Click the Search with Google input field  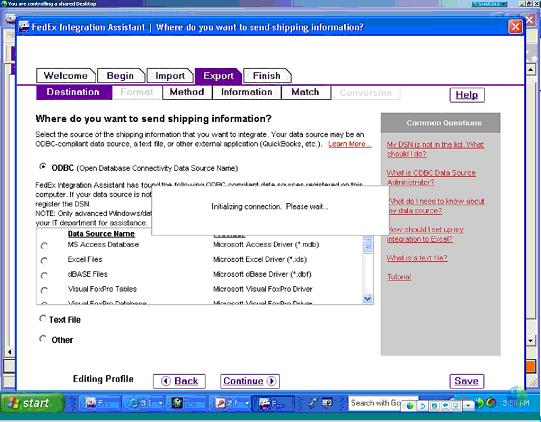[374, 403]
